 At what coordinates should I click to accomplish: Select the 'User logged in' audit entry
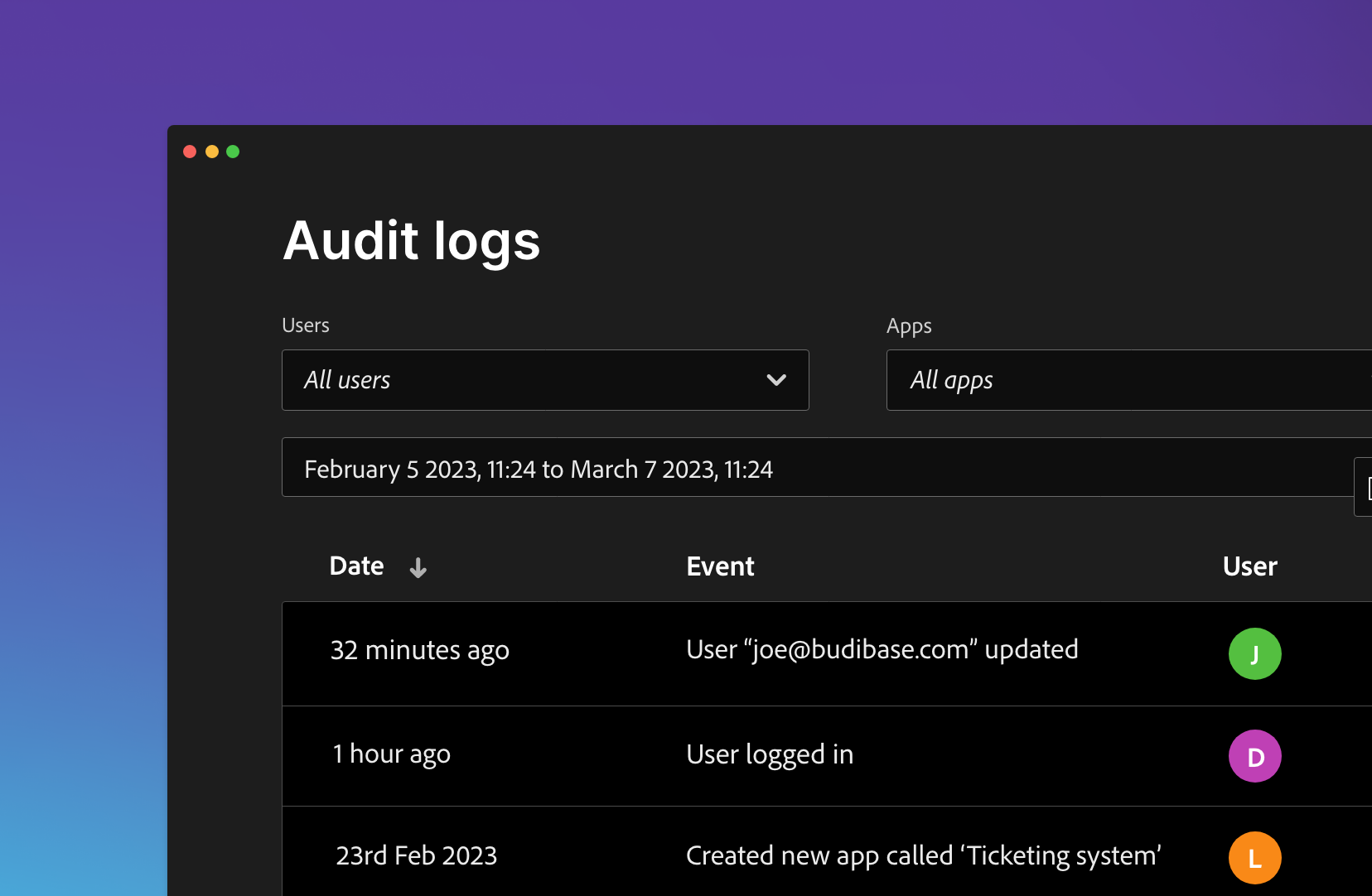coord(770,754)
